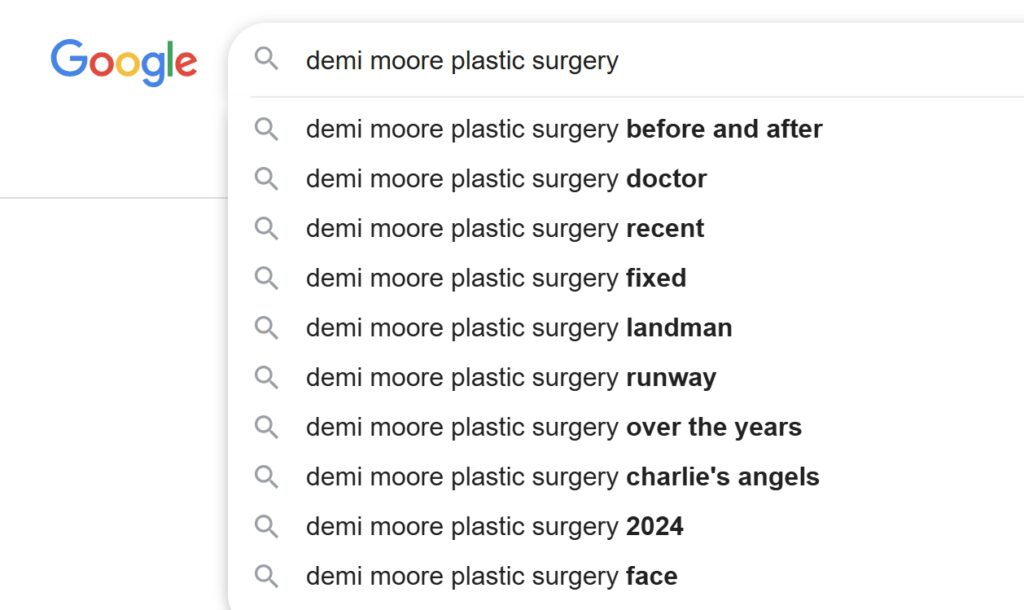Viewport: 1024px width, 610px height.
Task: Click the search icon in the search box
Action: (266, 59)
